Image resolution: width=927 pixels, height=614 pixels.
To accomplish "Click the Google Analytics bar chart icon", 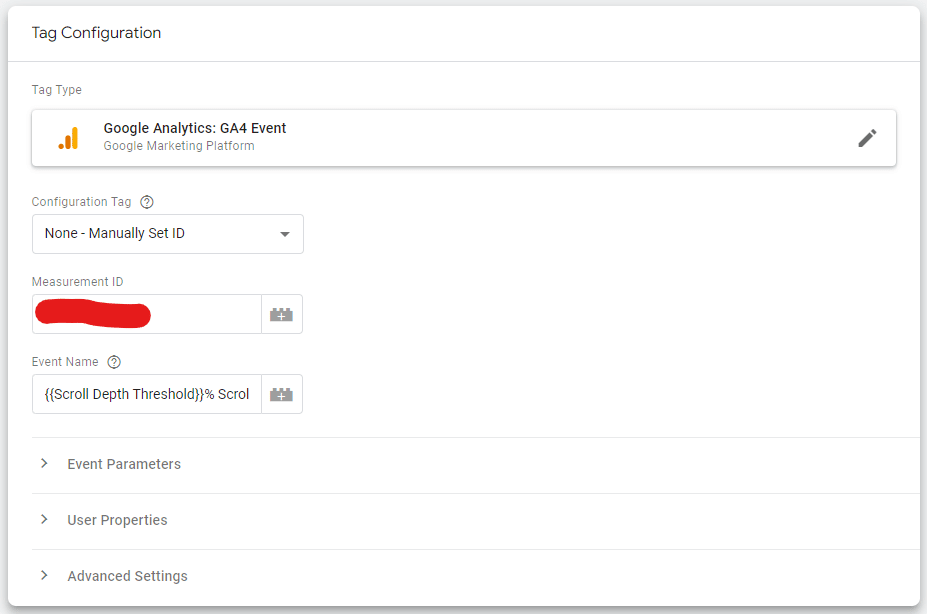I will [69, 138].
